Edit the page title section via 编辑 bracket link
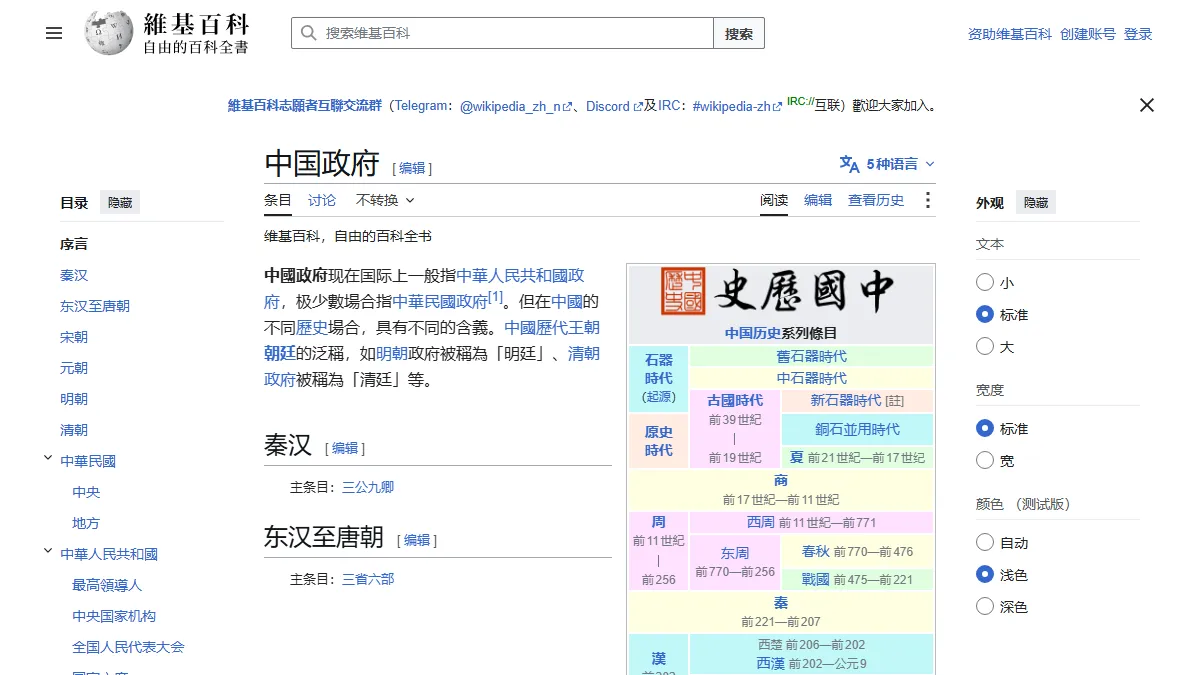The image size is (1200, 675). pos(412,168)
